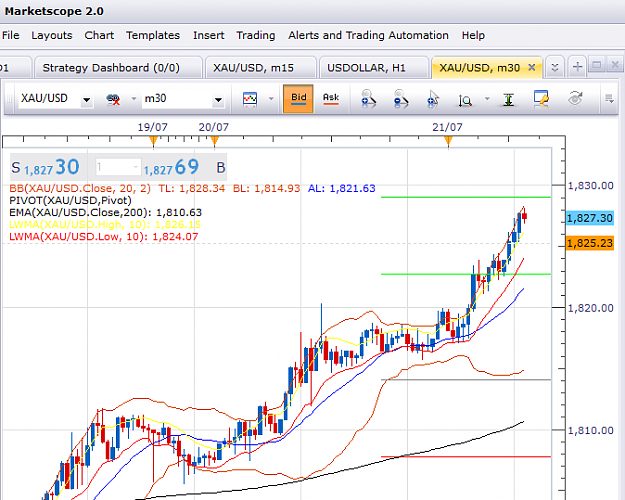Open the Help menu
Viewport: 625px width, 500px height.
pyautogui.click(x=473, y=35)
